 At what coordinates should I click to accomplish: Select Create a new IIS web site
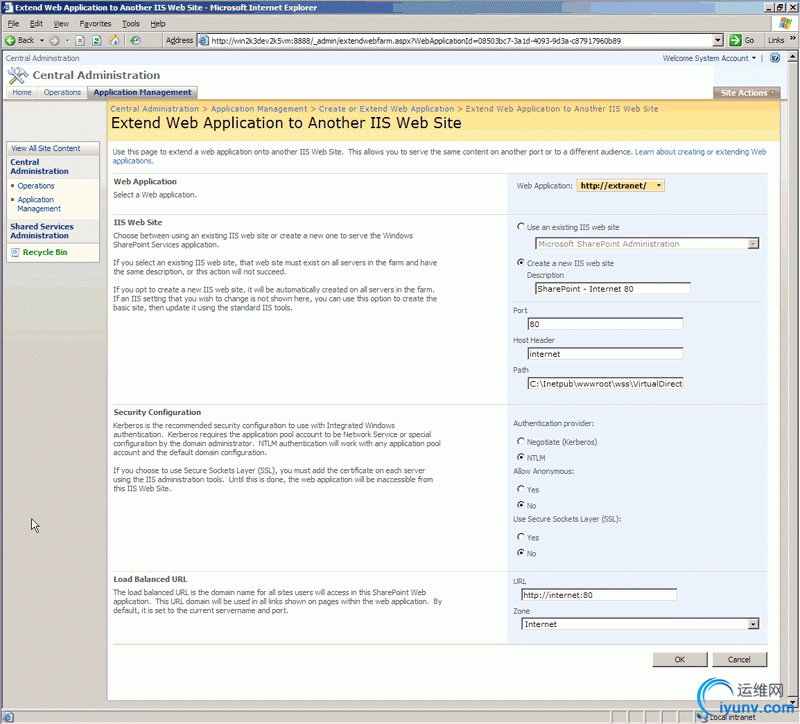pyautogui.click(x=520, y=262)
